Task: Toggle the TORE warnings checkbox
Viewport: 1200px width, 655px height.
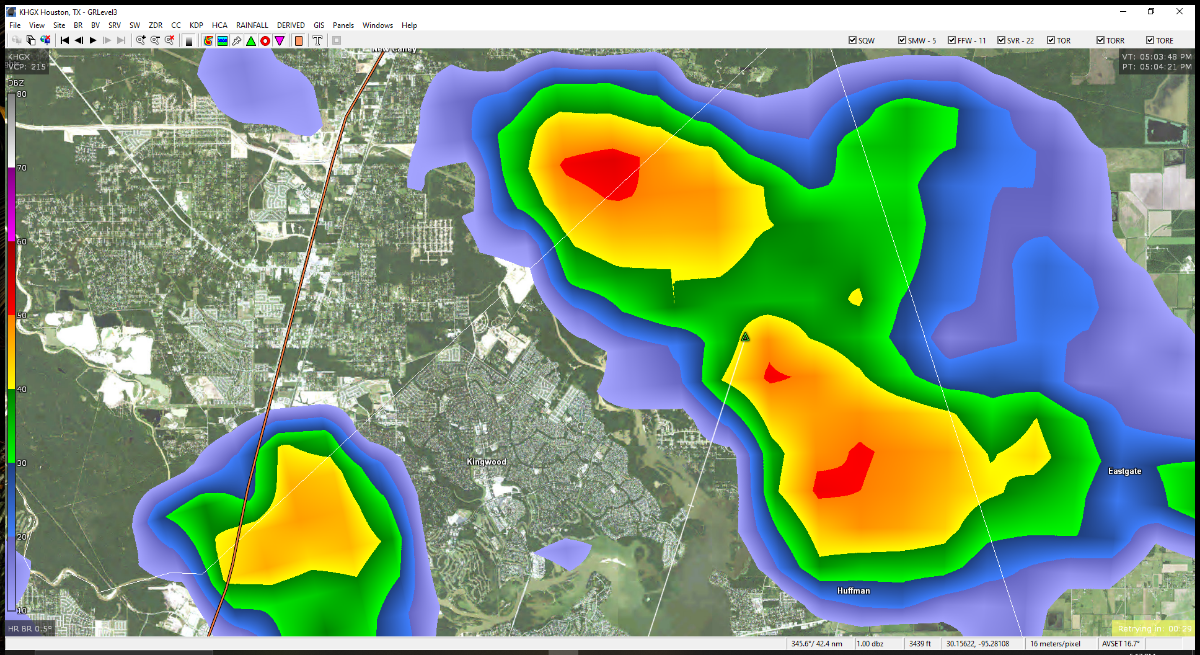Action: click(x=1150, y=40)
